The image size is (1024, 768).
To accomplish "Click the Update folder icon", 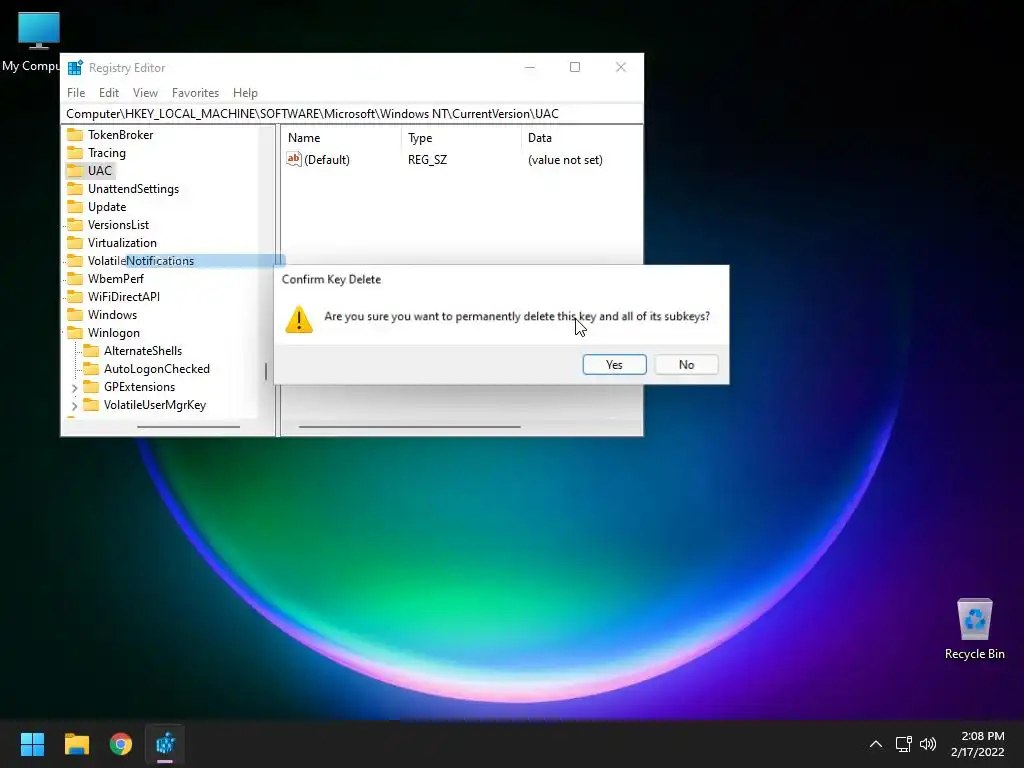I will point(75,206).
